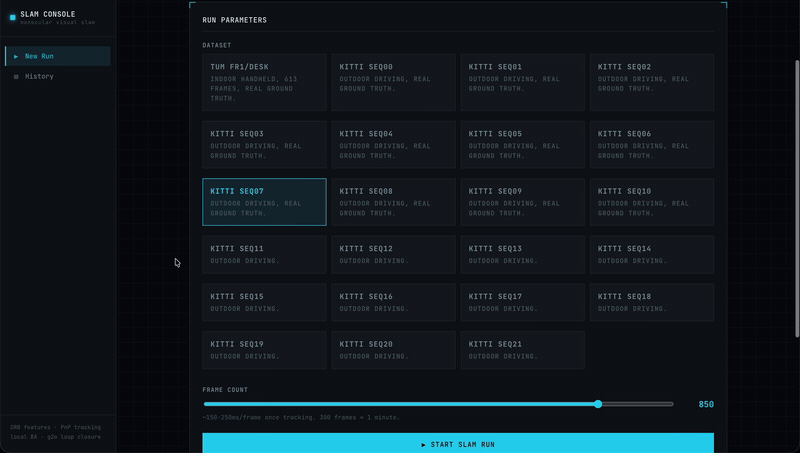Image resolution: width=800 pixels, height=453 pixels.
Task: Pick the KITTI SEQ21 dataset card
Action: (x=522, y=350)
